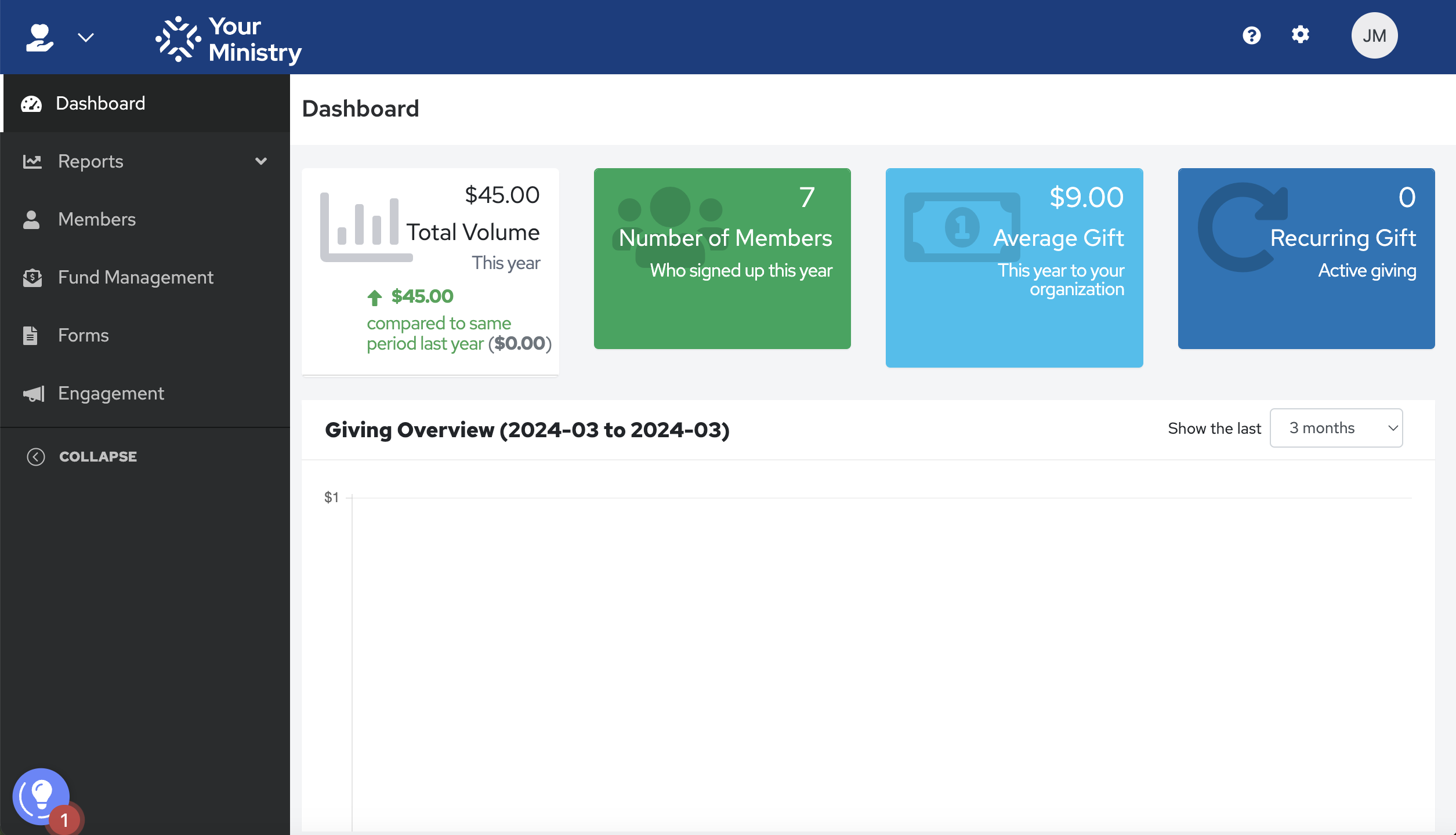
Task: Click the Average Gift card
Action: pos(1013,267)
